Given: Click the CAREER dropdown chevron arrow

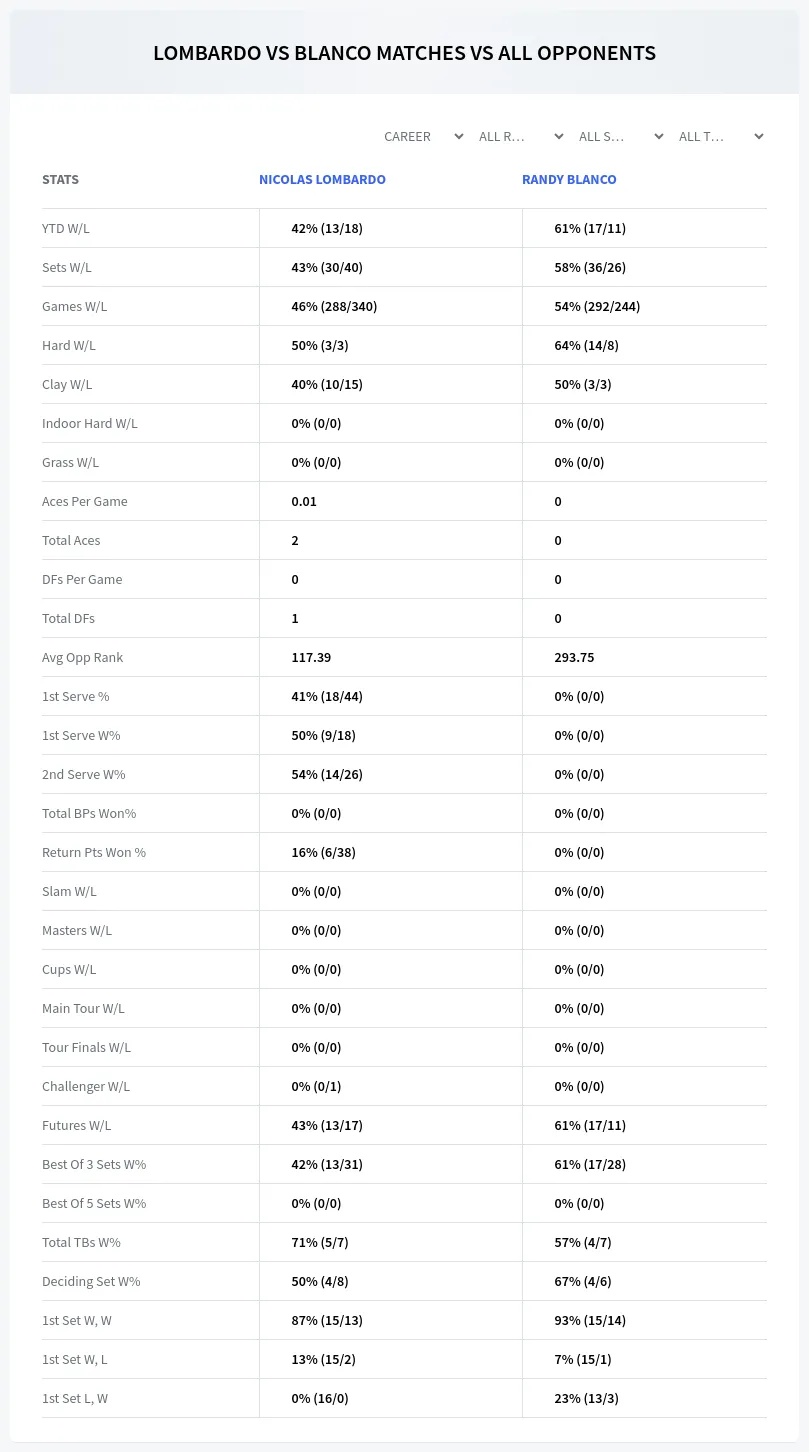Looking at the screenshot, I should [459, 136].
